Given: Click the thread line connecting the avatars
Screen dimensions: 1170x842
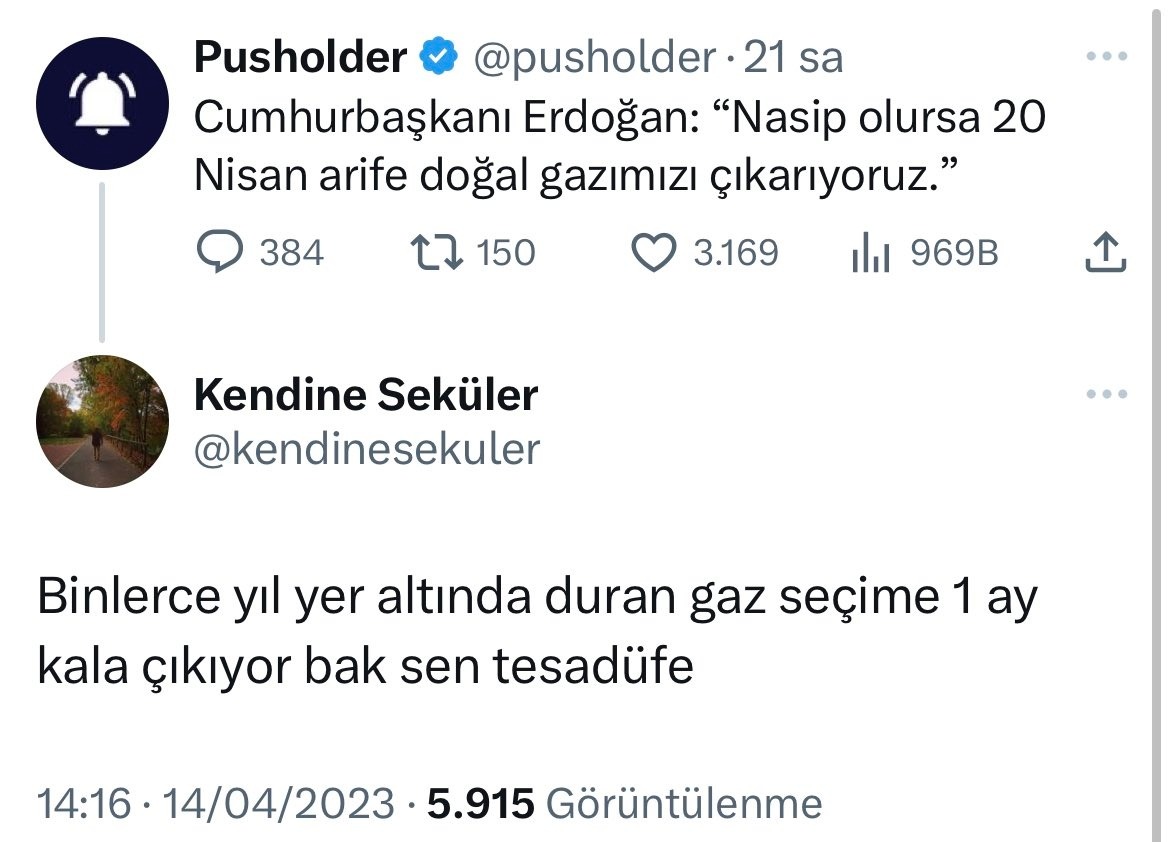Looking at the screenshot, I should (x=101, y=262).
